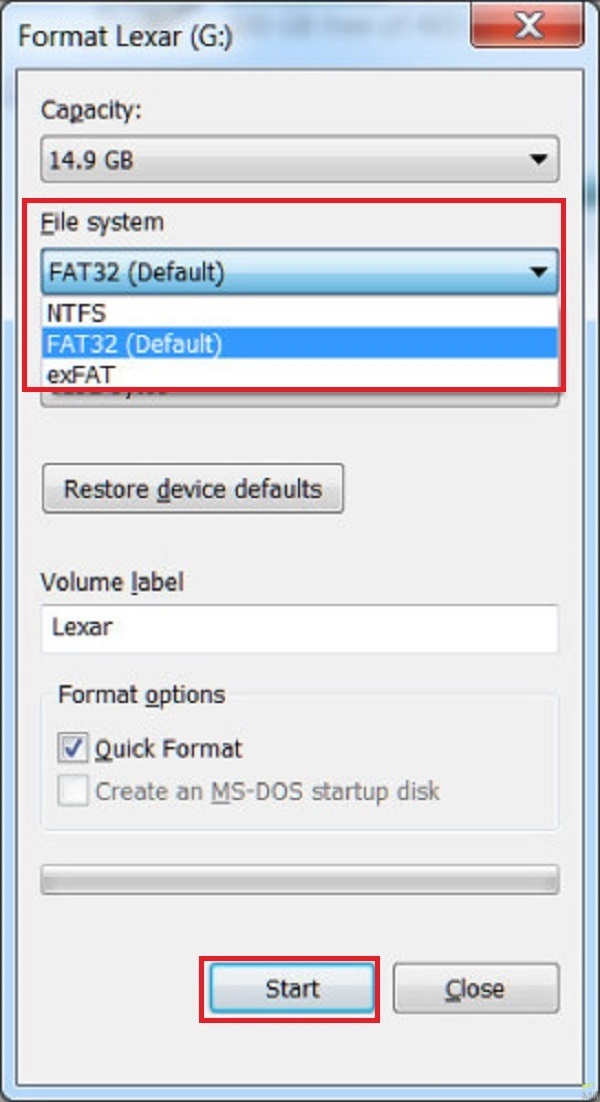Viewport: 600px width, 1102px height.
Task: Click the Volume label text field
Action: tap(300, 629)
